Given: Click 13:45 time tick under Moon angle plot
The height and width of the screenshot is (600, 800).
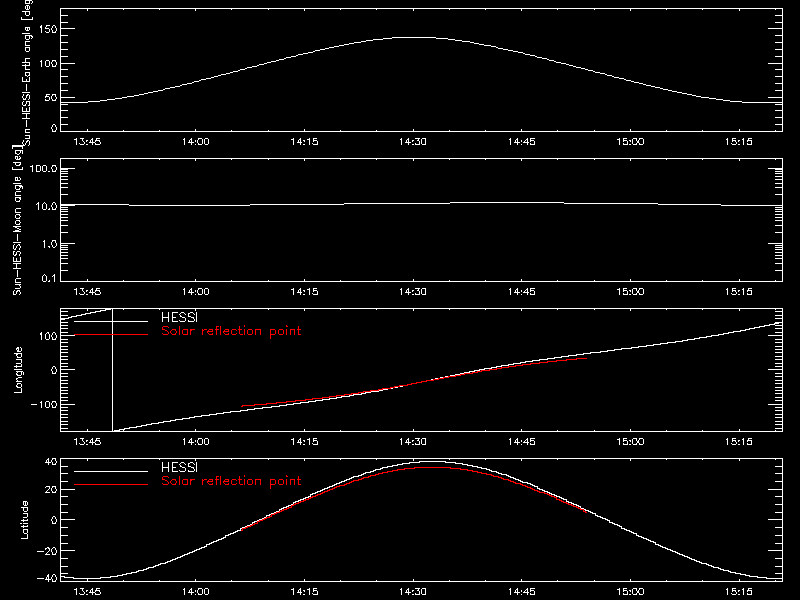Looking at the screenshot, I should tap(87, 291).
